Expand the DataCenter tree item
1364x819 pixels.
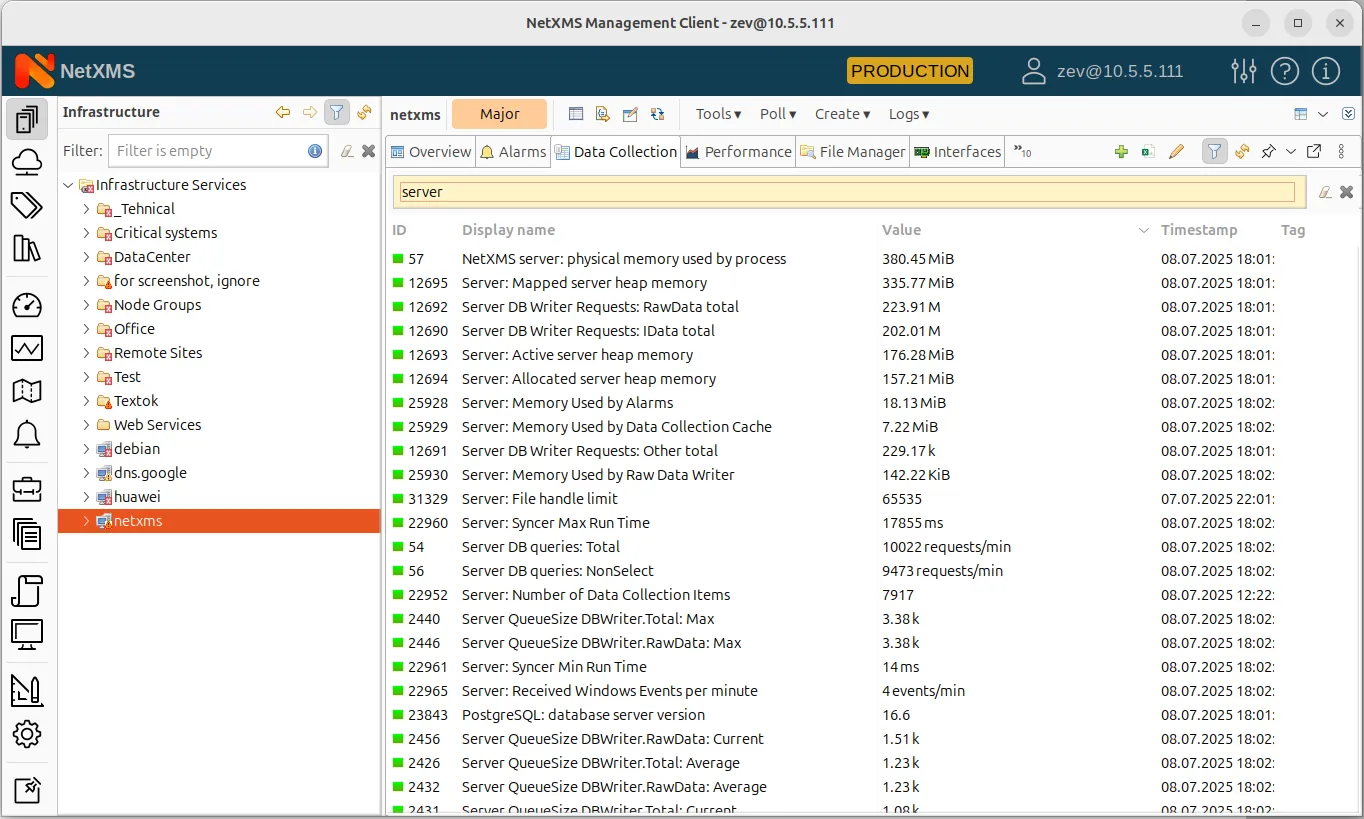(87, 256)
